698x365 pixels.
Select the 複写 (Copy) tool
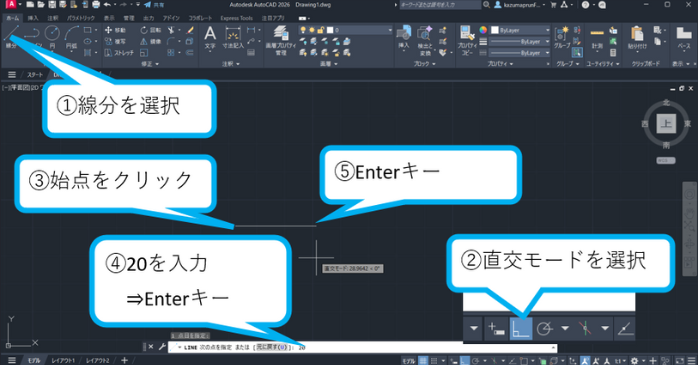115,41
